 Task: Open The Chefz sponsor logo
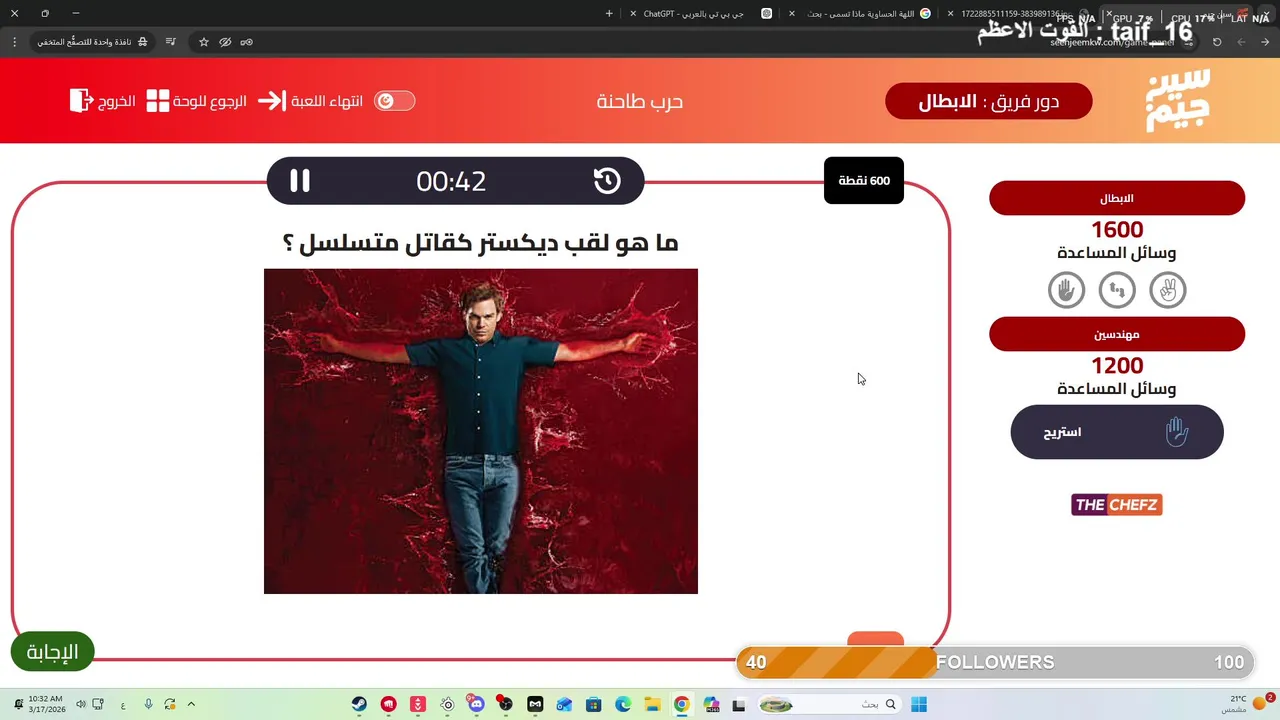click(1117, 505)
